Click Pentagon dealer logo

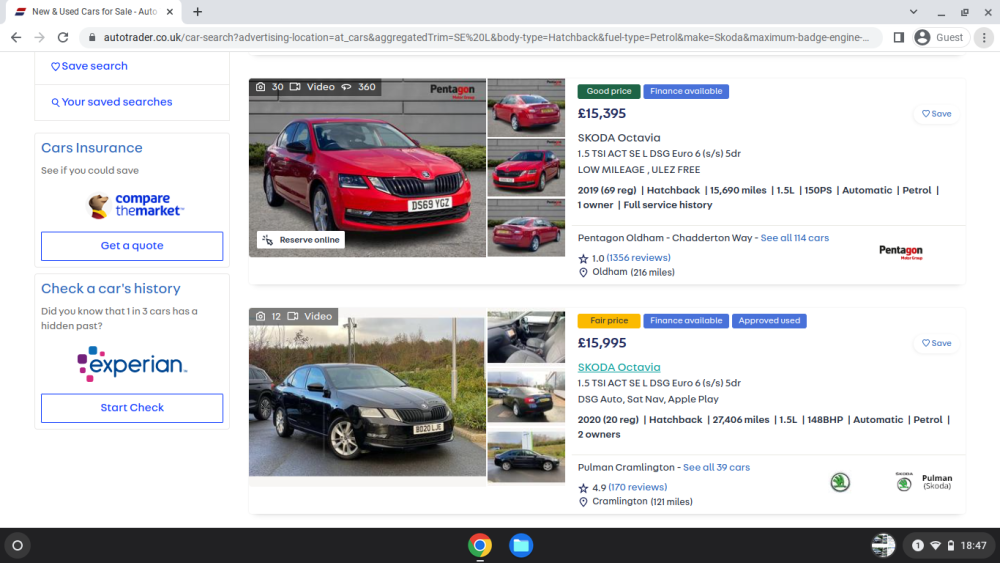(x=901, y=252)
